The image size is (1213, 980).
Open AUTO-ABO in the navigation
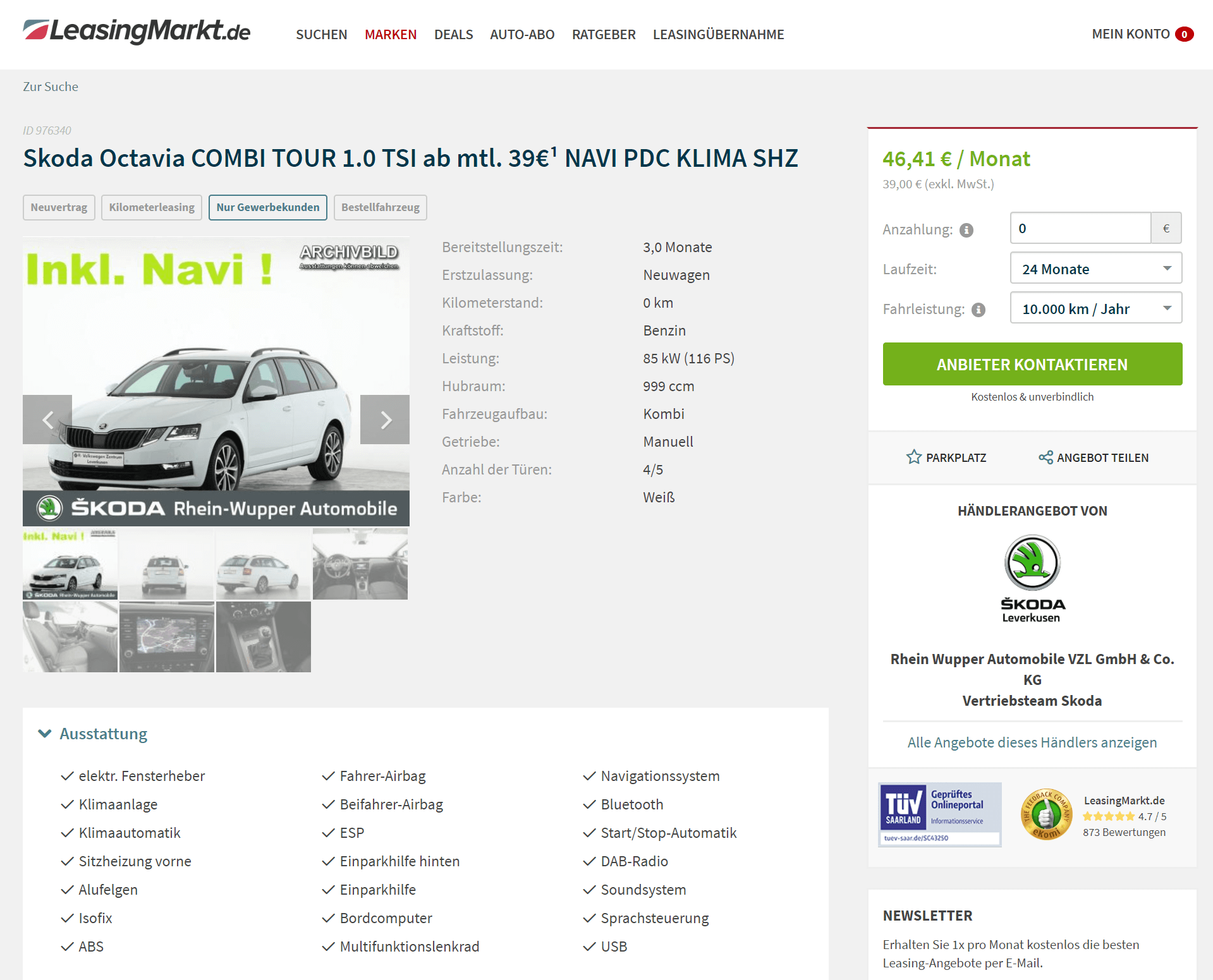tap(522, 34)
